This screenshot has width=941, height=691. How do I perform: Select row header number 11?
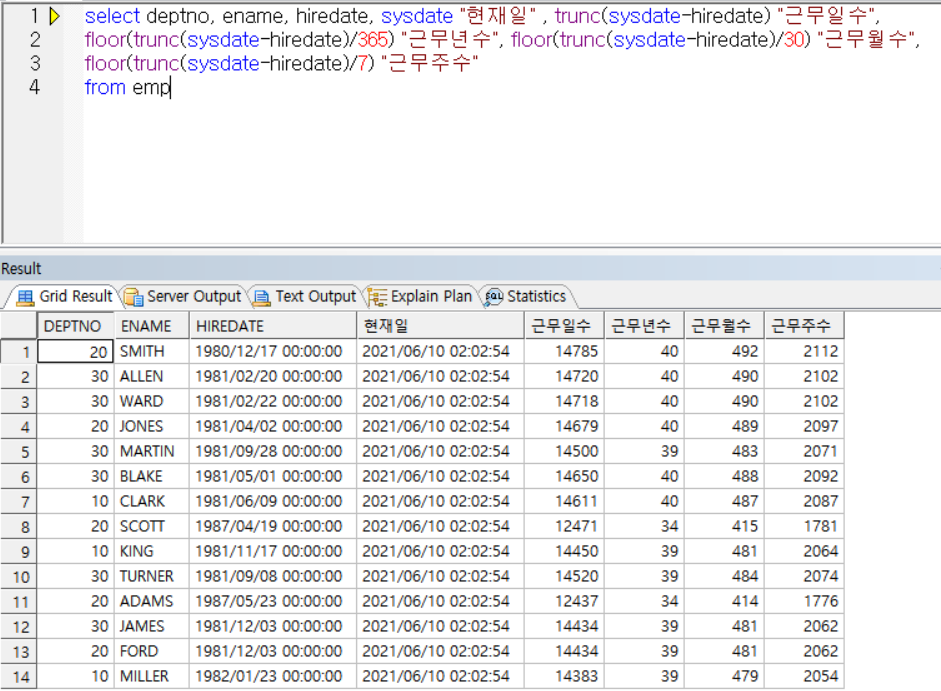19,602
